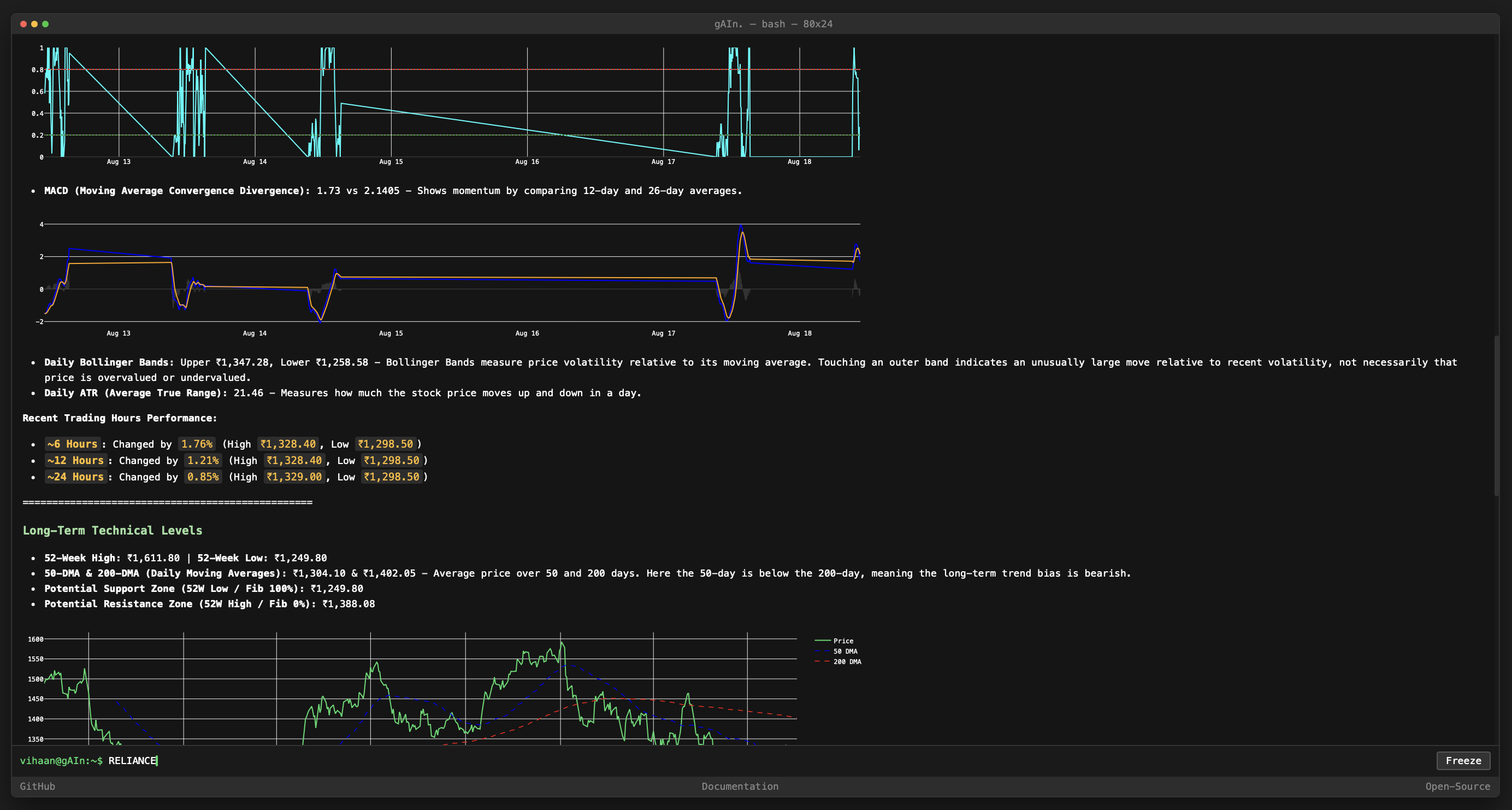Click the 0.8 axis label on oscillator chart
This screenshot has height=810, width=1512.
click(x=38, y=70)
